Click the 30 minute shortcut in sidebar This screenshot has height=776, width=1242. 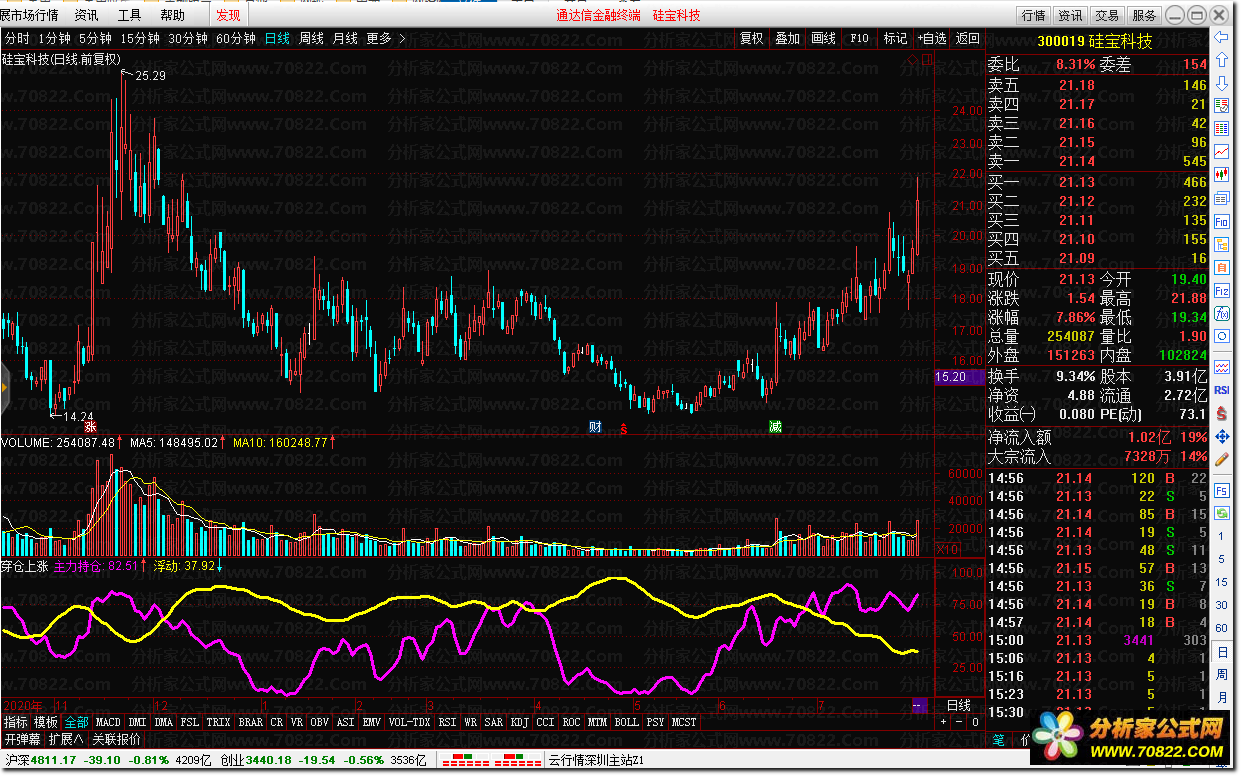pyautogui.click(x=1221, y=605)
